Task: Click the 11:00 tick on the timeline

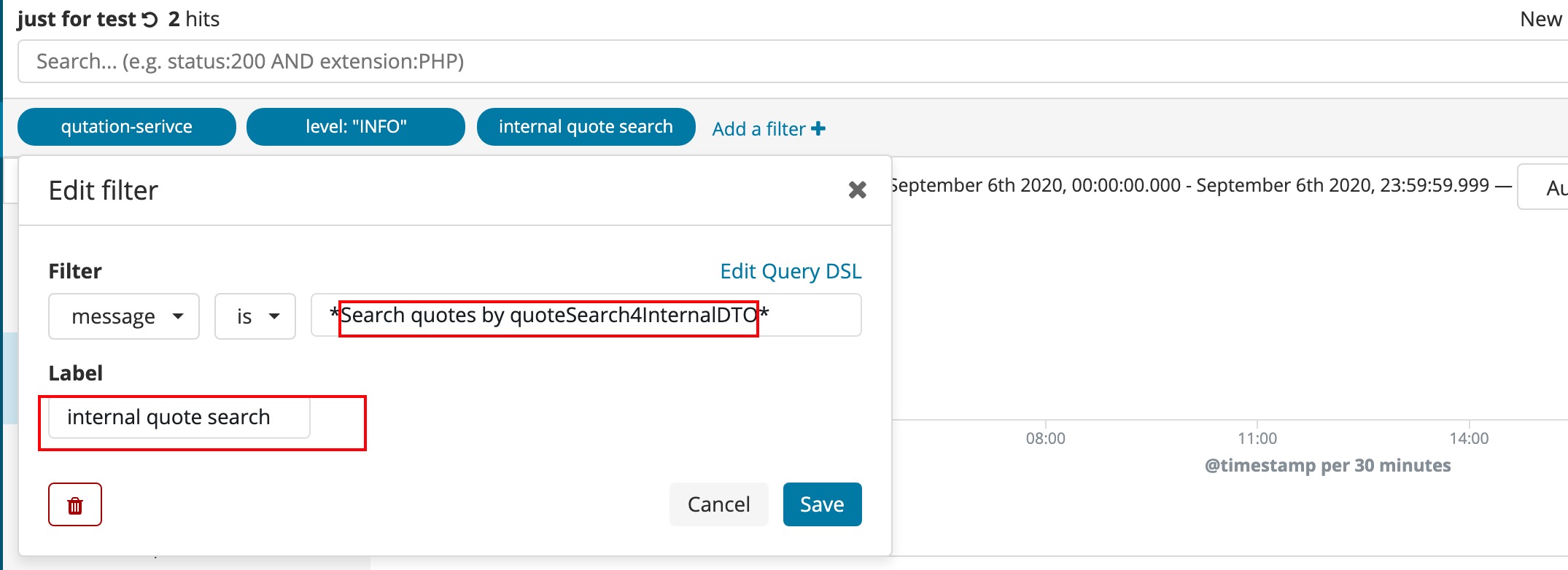Action: [1257, 438]
